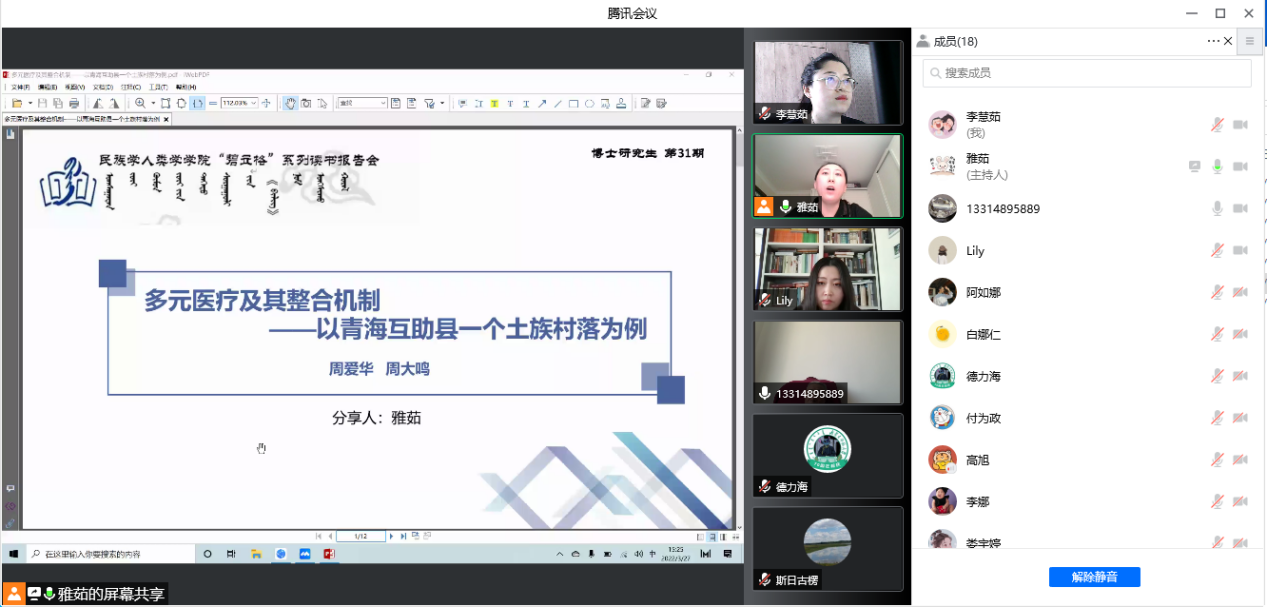Click the microphone icon for 13314895889
Viewport: 1267px width, 607px height.
tap(1217, 209)
